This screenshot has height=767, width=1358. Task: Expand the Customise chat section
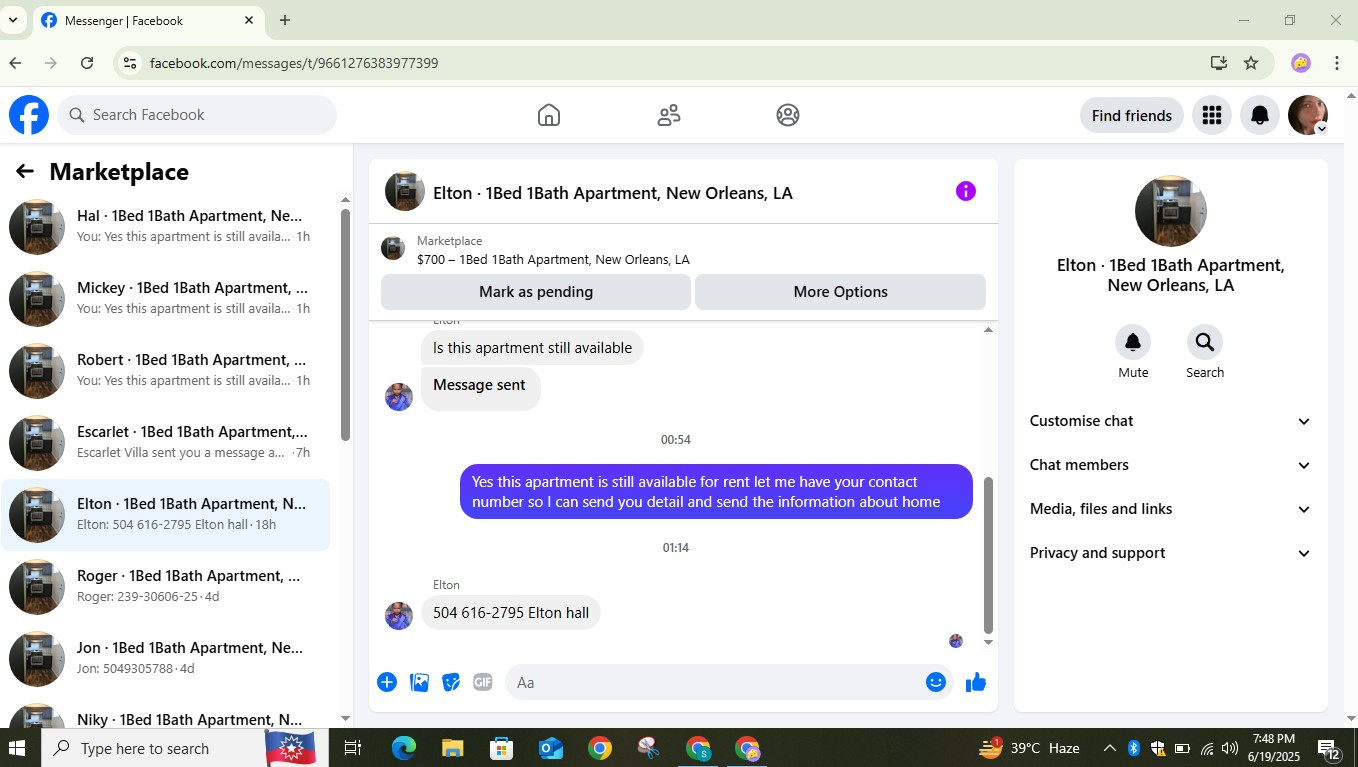pos(1171,421)
